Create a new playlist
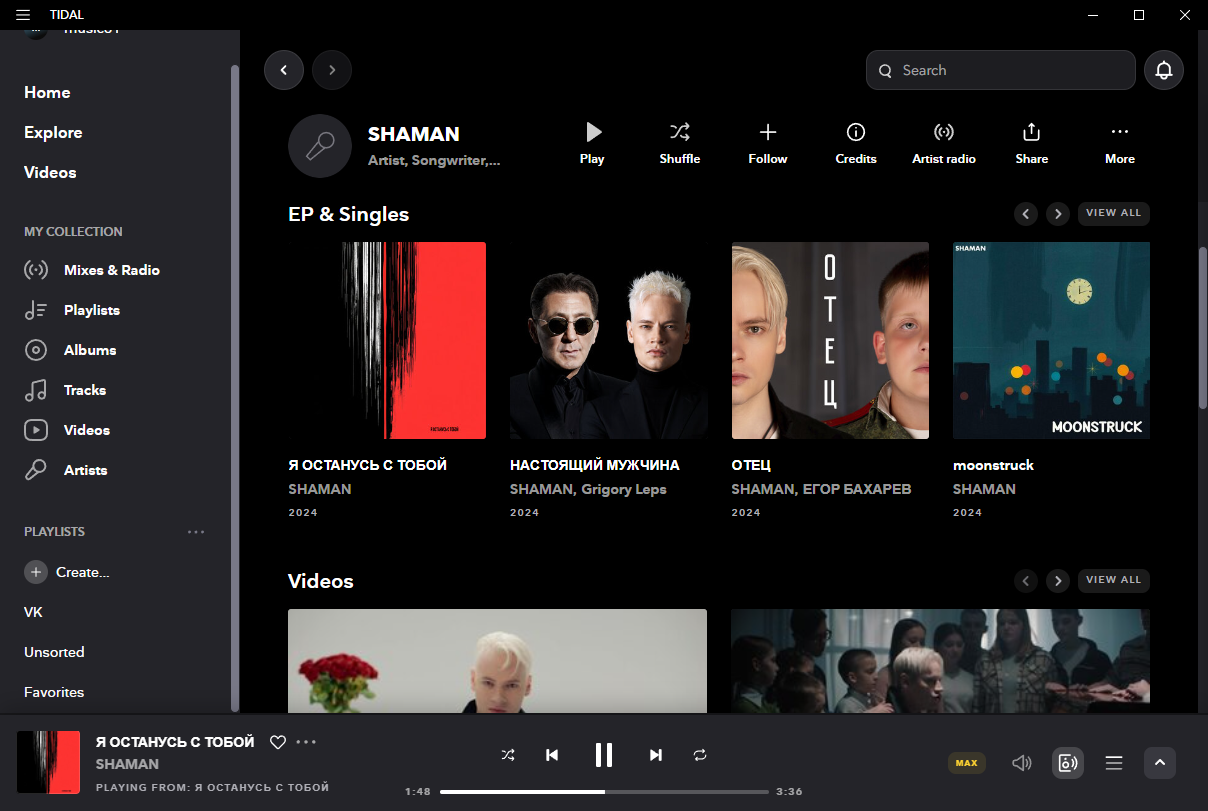Screen dimensions: 1208x811 (x=67, y=572)
